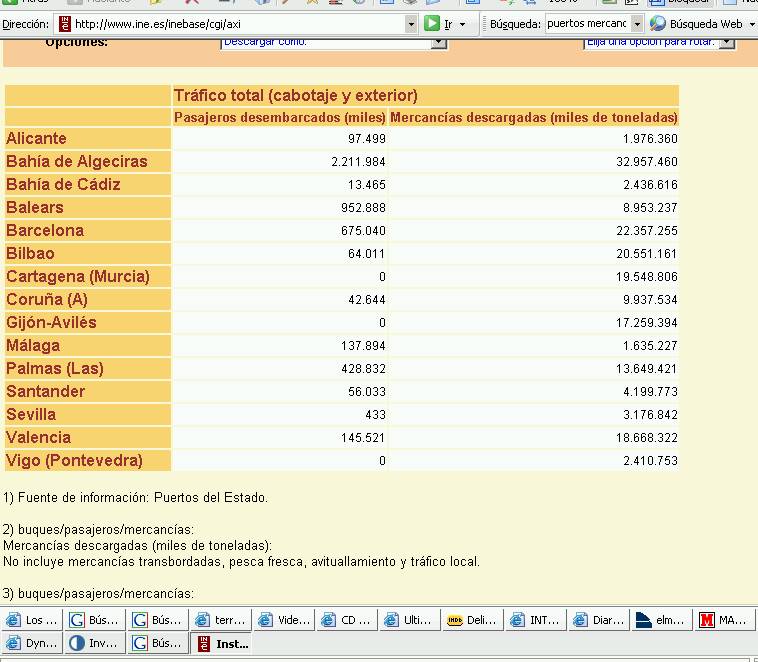Open the address bar history dropdown arrow
758x662 pixels.
411,24
